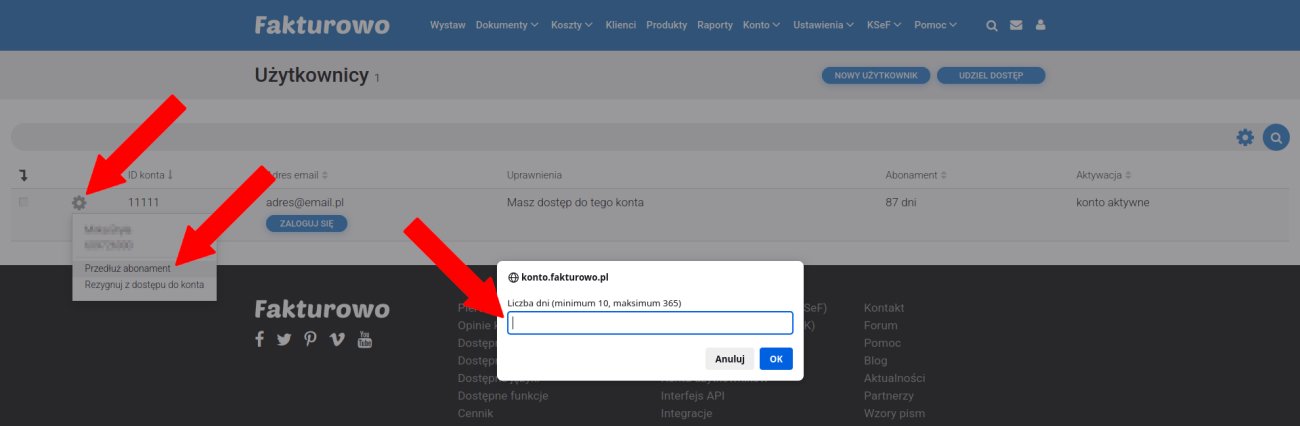Tick the checkbox for user row 11111
The image size is (1300, 426).
click(24, 202)
